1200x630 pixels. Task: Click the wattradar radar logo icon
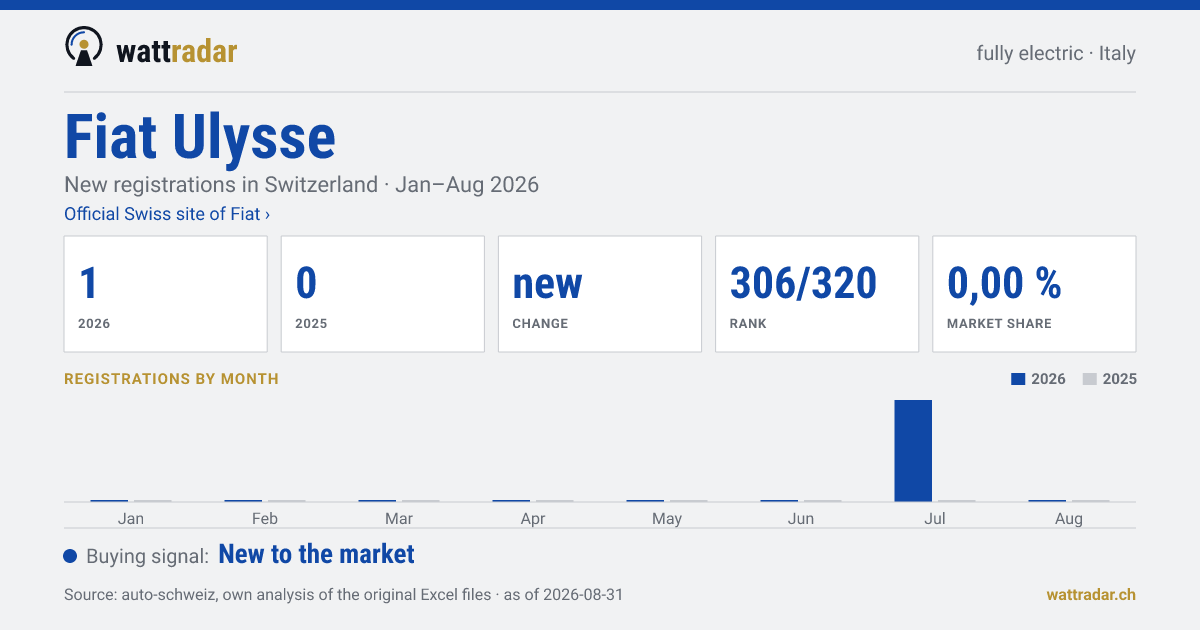(x=84, y=46)
